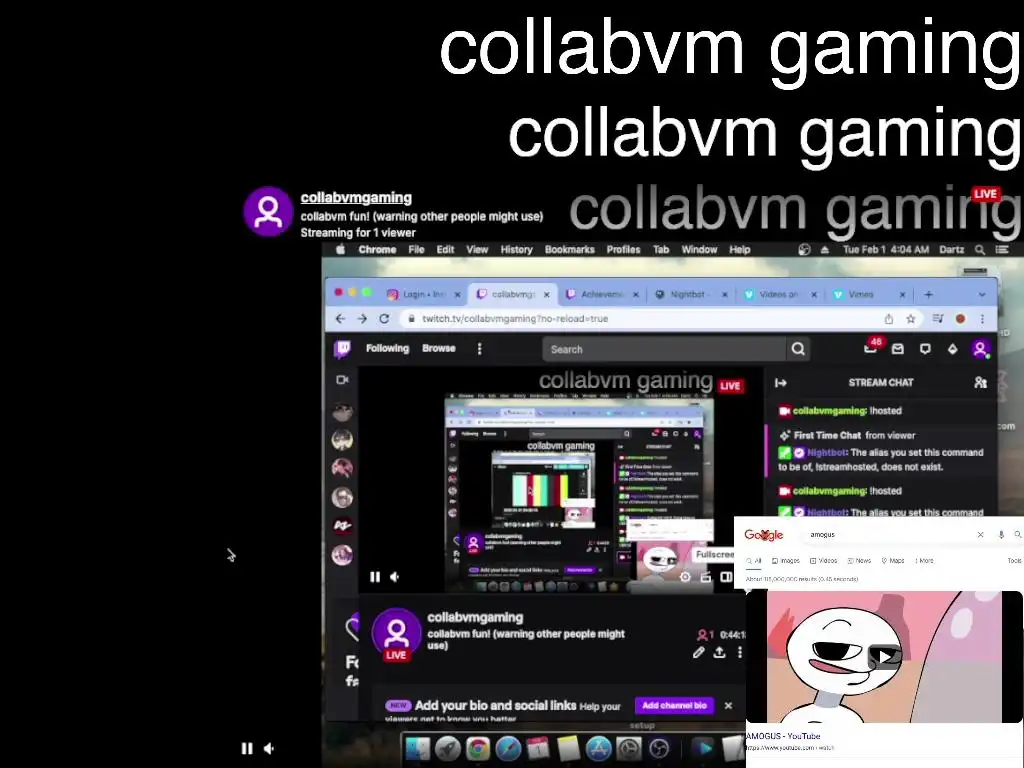Click the Following link on Twitch
The width and height of the screenshot is (1024, 768).
(387, 349)
